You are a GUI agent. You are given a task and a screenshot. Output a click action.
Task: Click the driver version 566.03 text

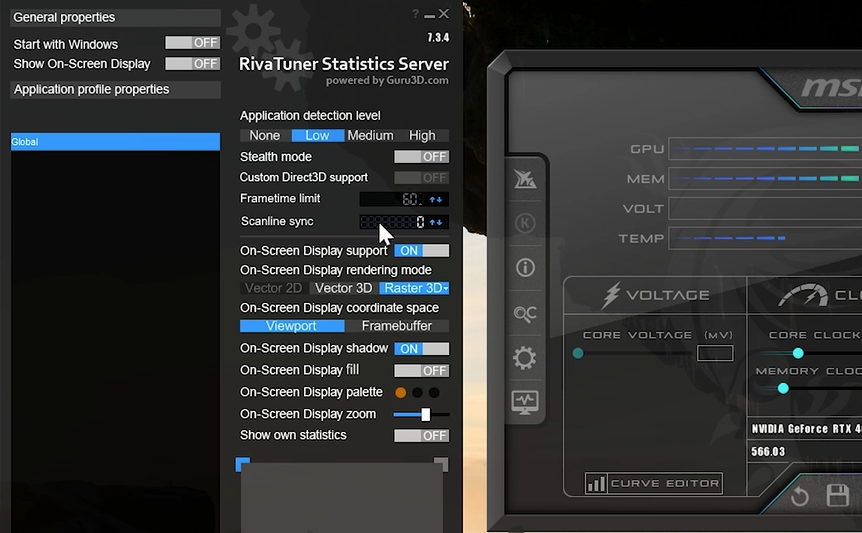(x=768, y=452)
